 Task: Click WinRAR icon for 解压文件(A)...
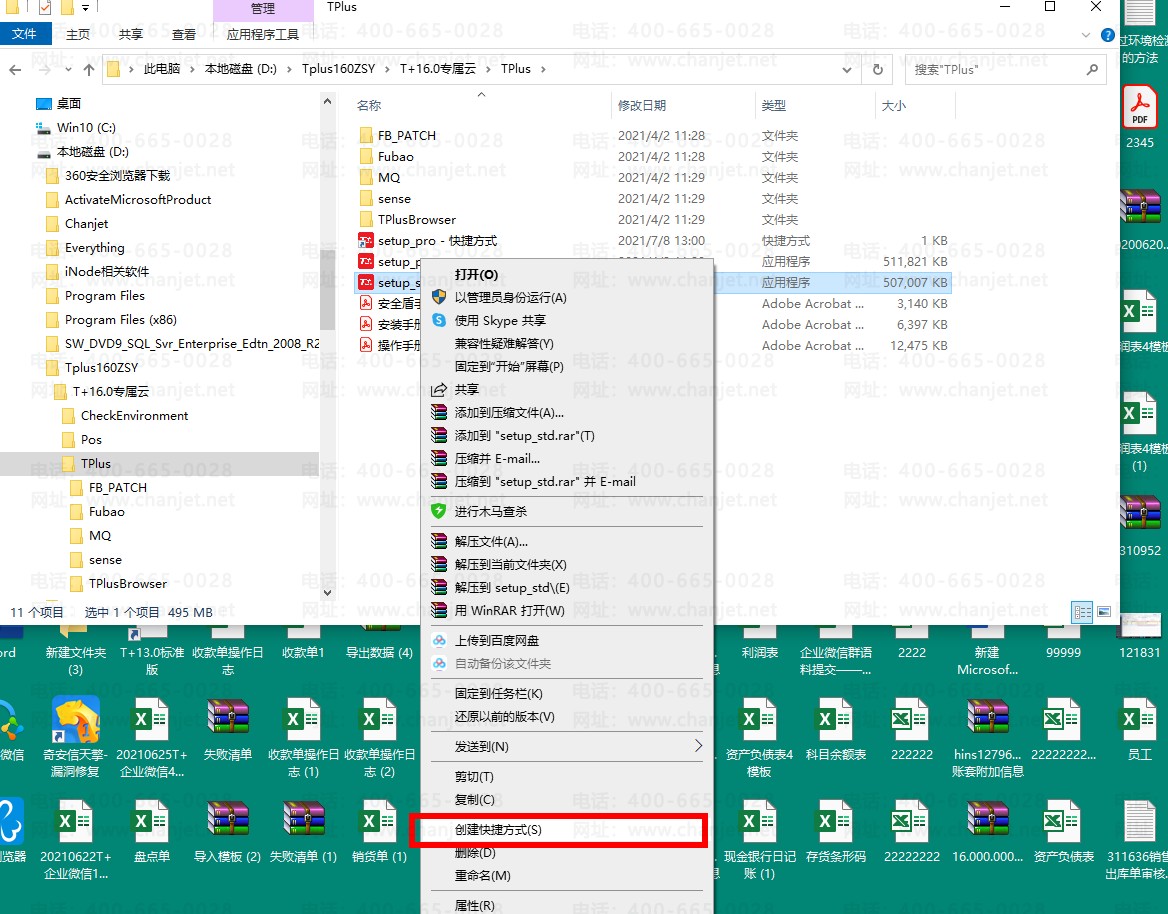coord(439,542)
